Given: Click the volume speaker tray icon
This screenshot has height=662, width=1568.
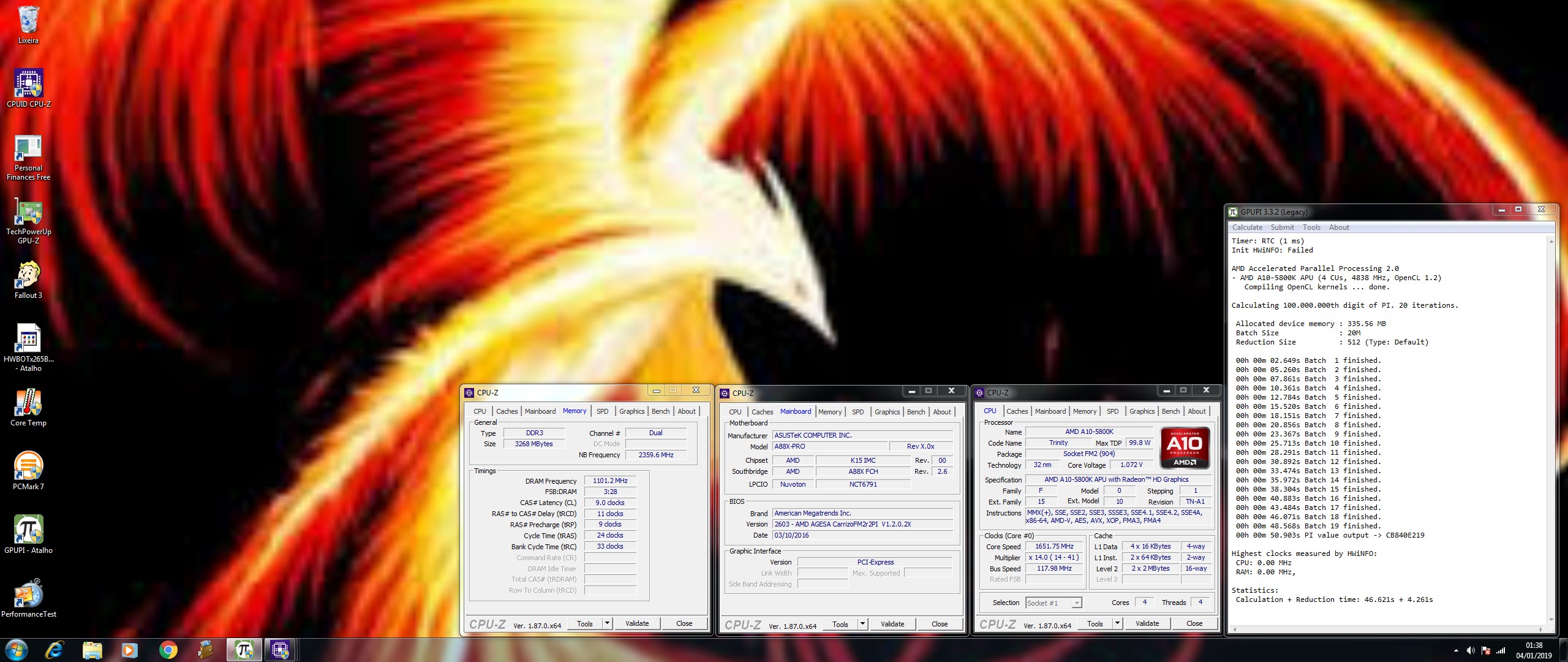Looking at the screenshot, I should (1471, 650).
